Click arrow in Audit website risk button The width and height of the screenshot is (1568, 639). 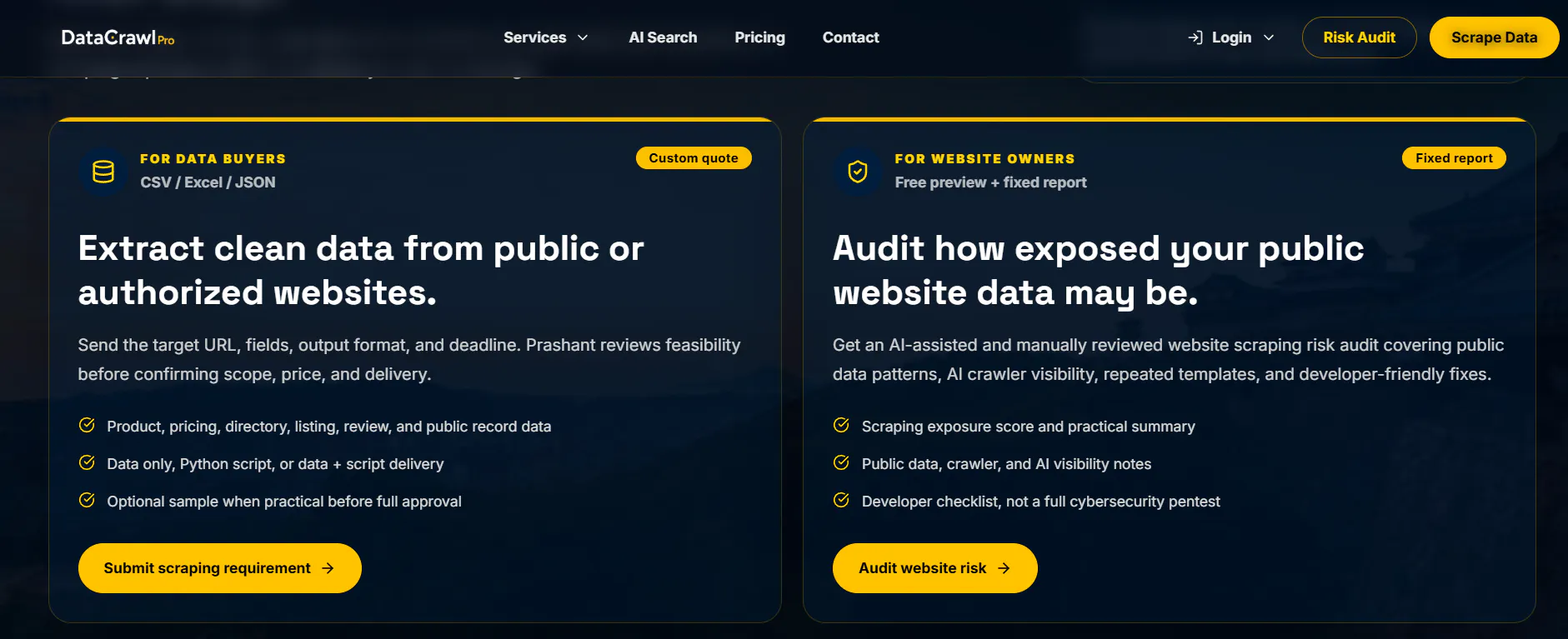tap(1004, 568)
